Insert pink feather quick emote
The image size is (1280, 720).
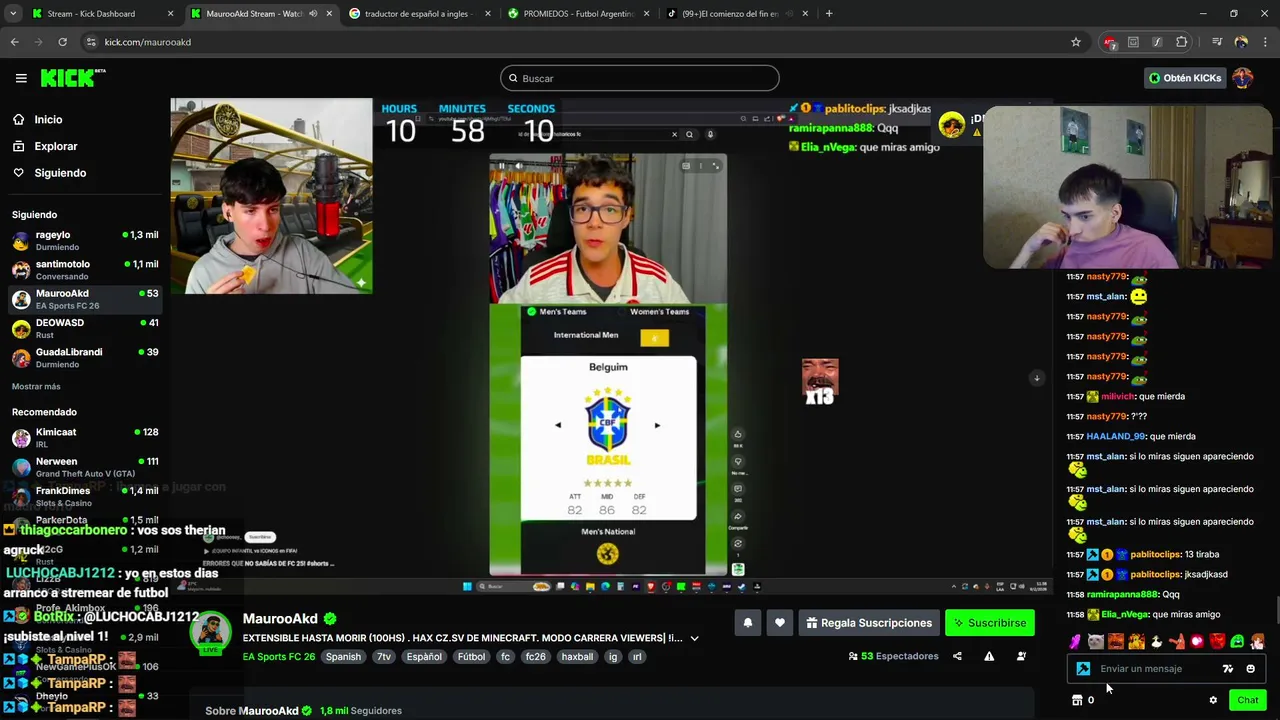(x=1075, y=642)
